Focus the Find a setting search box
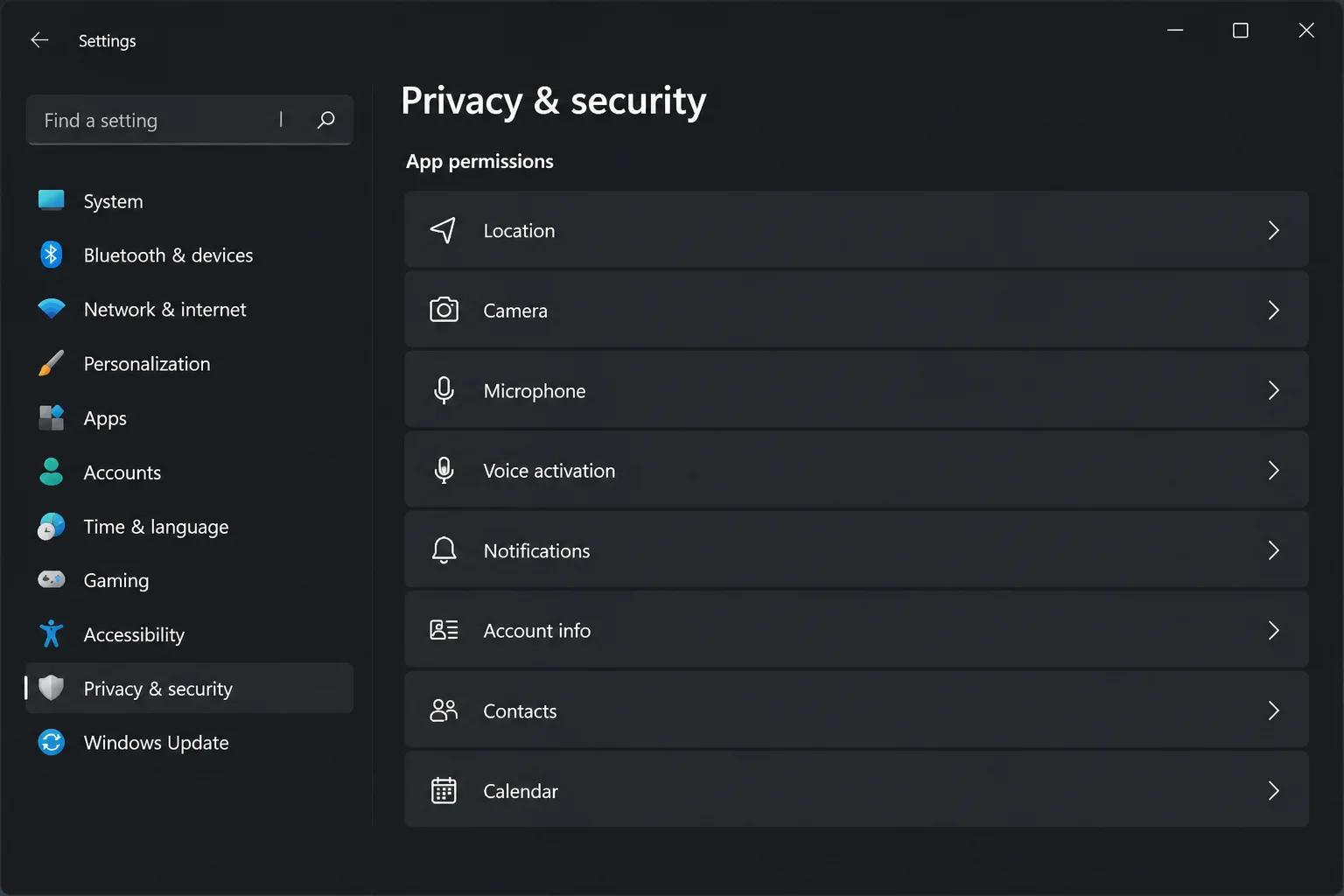 190,120
